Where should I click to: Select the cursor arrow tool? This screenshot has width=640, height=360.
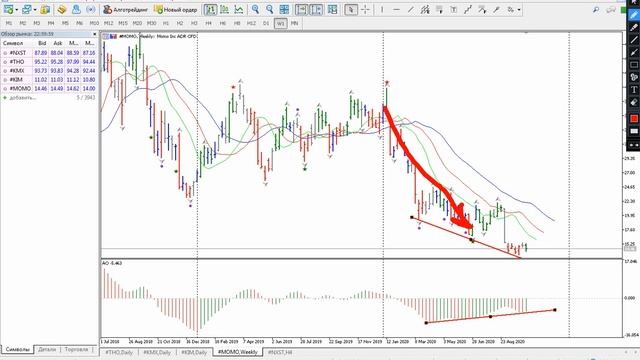[351, 9]
